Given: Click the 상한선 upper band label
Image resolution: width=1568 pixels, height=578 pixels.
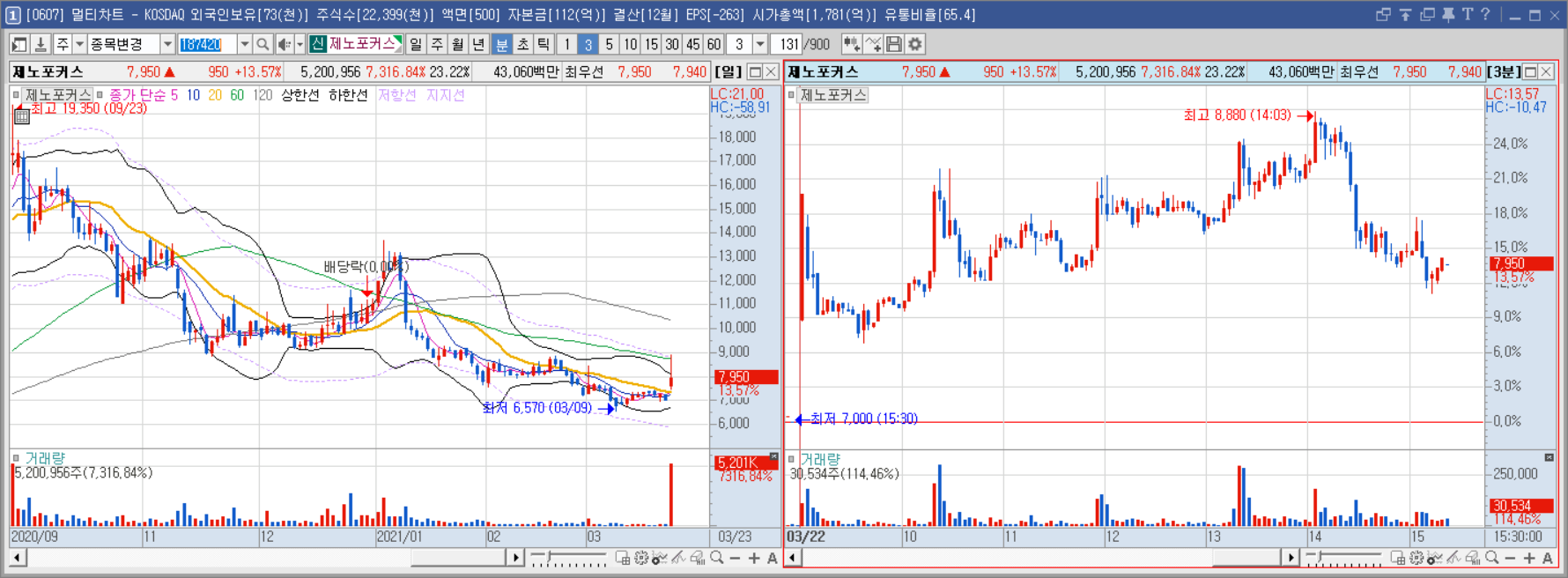Looking at the screenshot, I should (x=300, y=94).
